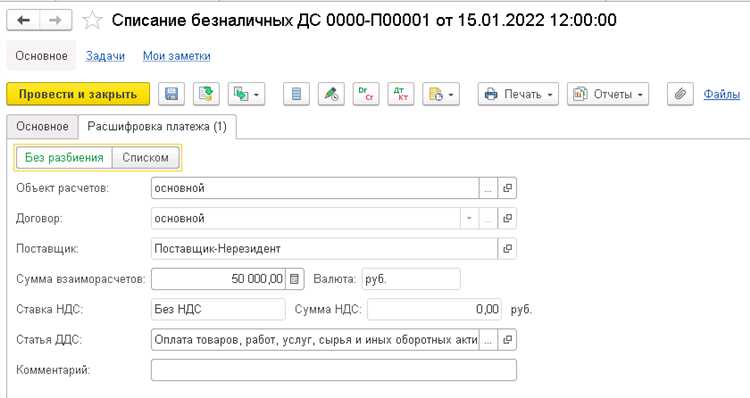Show Дт/Кт postings icon
Image resolution: width=750 pixels, height=398 pixels.
[x=401, y=94]
